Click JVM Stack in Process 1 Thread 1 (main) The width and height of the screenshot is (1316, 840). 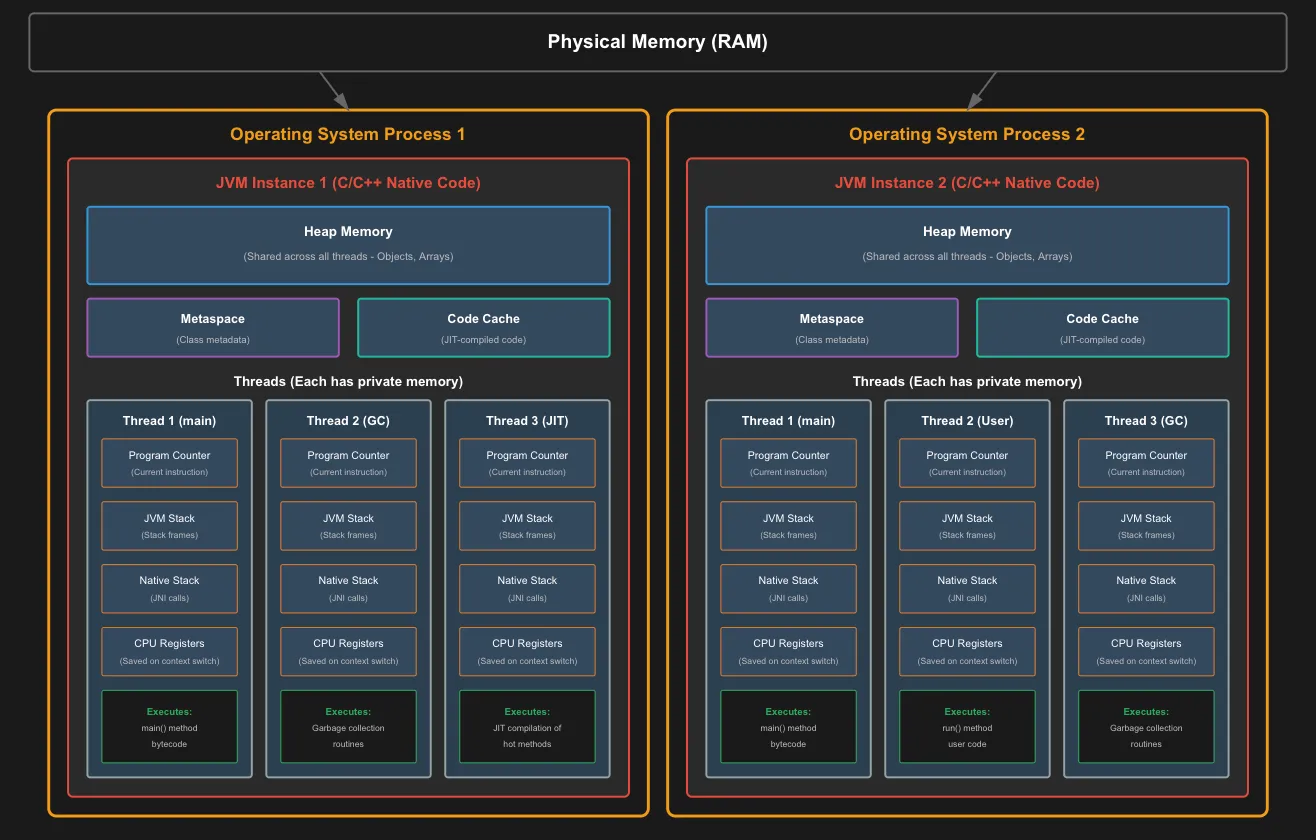pyautogui.click(x=170, y=526)
